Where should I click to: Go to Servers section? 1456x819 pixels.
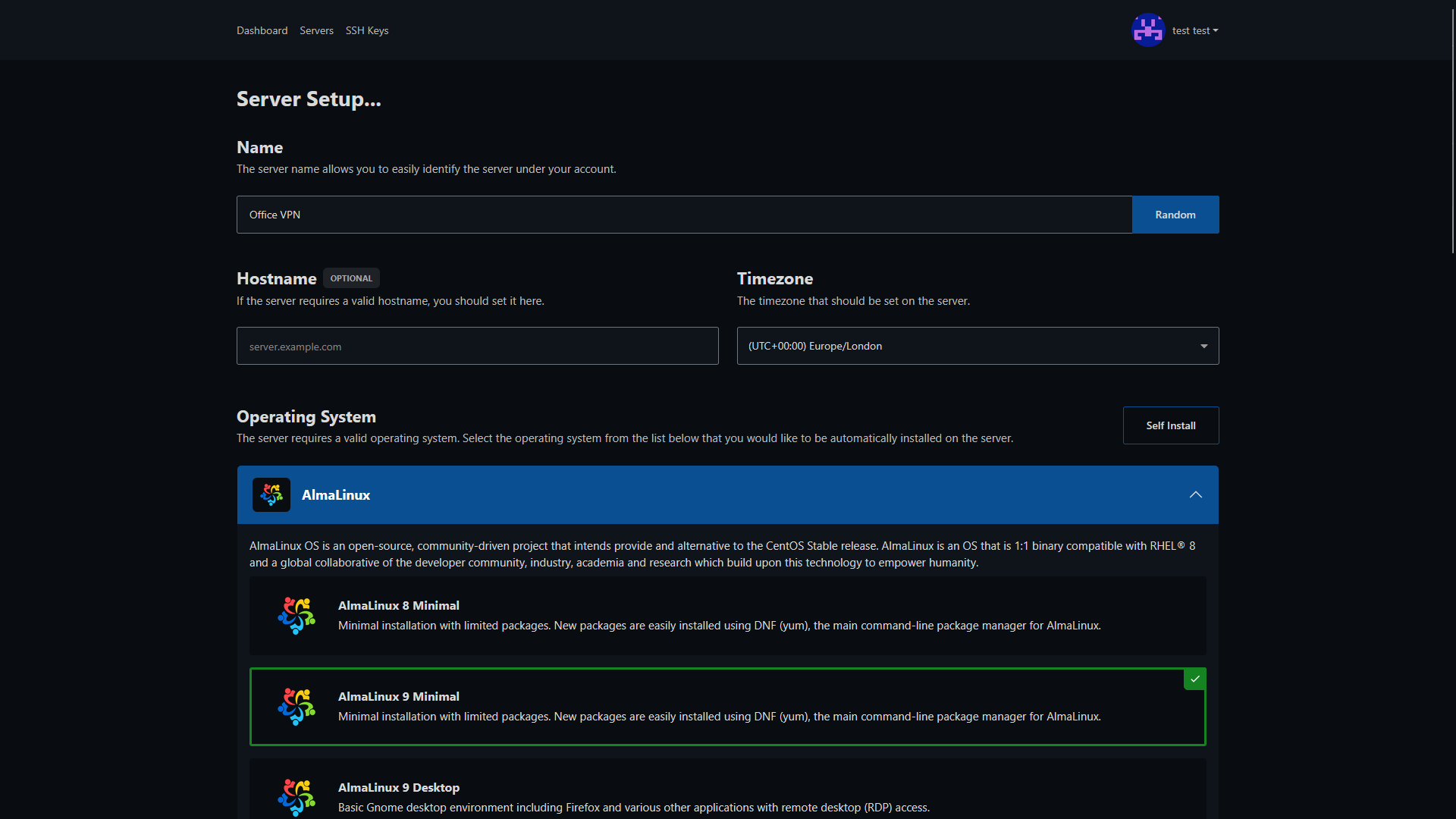tap(316, 30)
